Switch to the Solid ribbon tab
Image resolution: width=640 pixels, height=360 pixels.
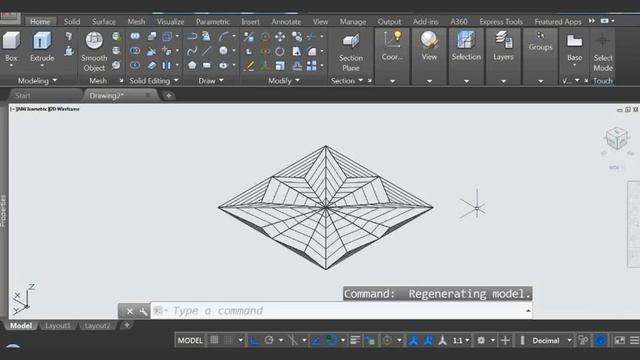pyautogui.click(x=72, y=22)
